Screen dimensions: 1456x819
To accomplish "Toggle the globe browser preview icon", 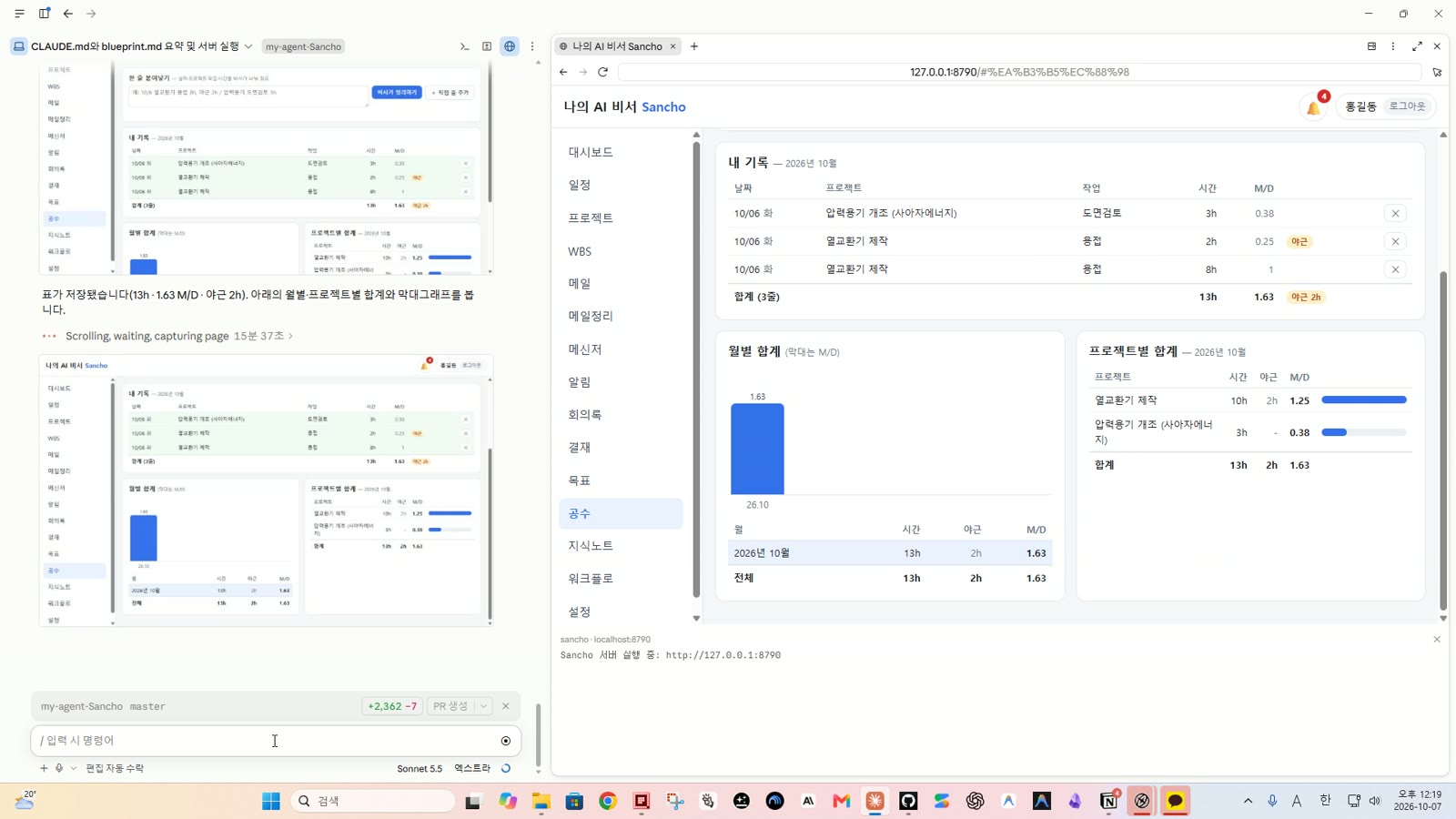I will [510, 46].
